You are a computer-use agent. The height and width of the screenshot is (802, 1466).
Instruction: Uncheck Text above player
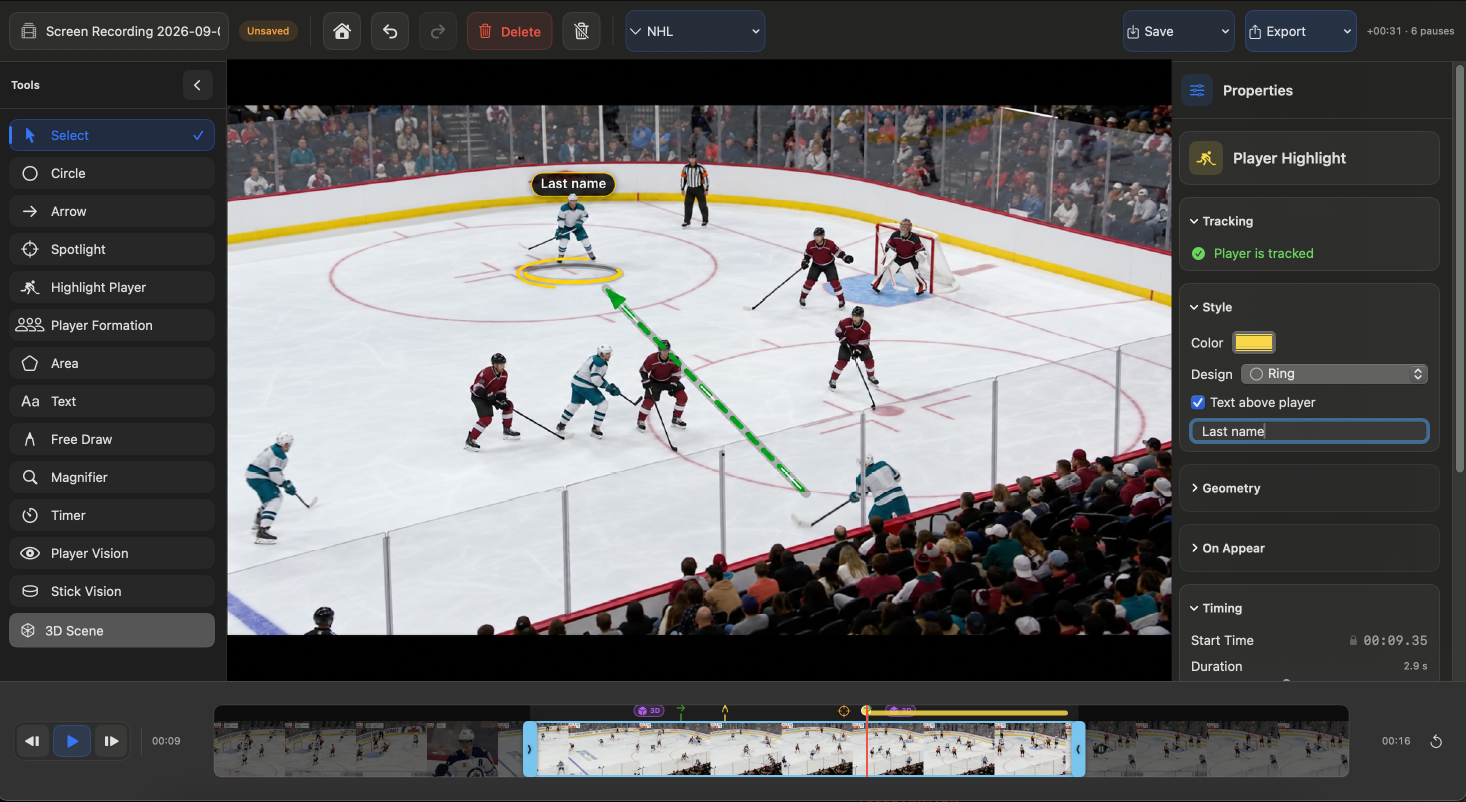click(1198, 402)
